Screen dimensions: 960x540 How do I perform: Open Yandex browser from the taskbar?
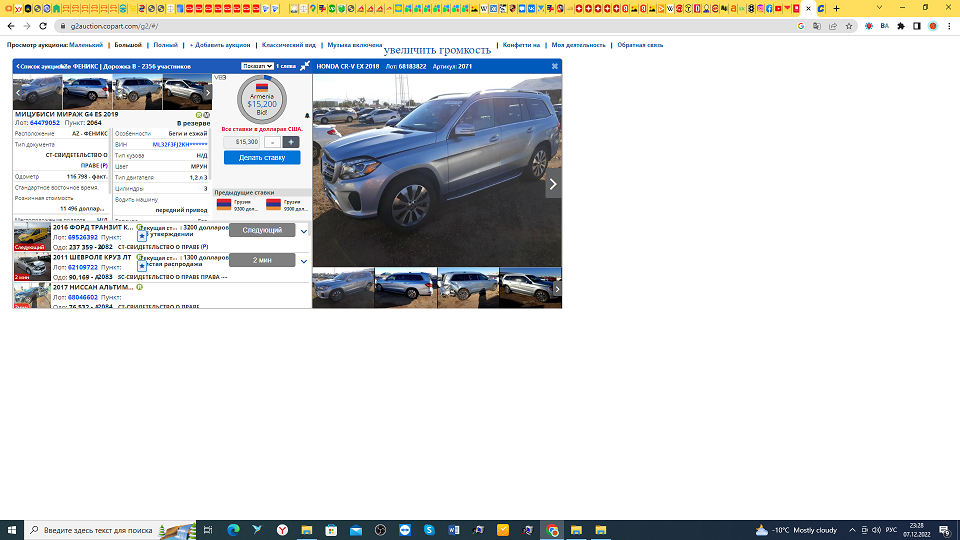[282, 530]
